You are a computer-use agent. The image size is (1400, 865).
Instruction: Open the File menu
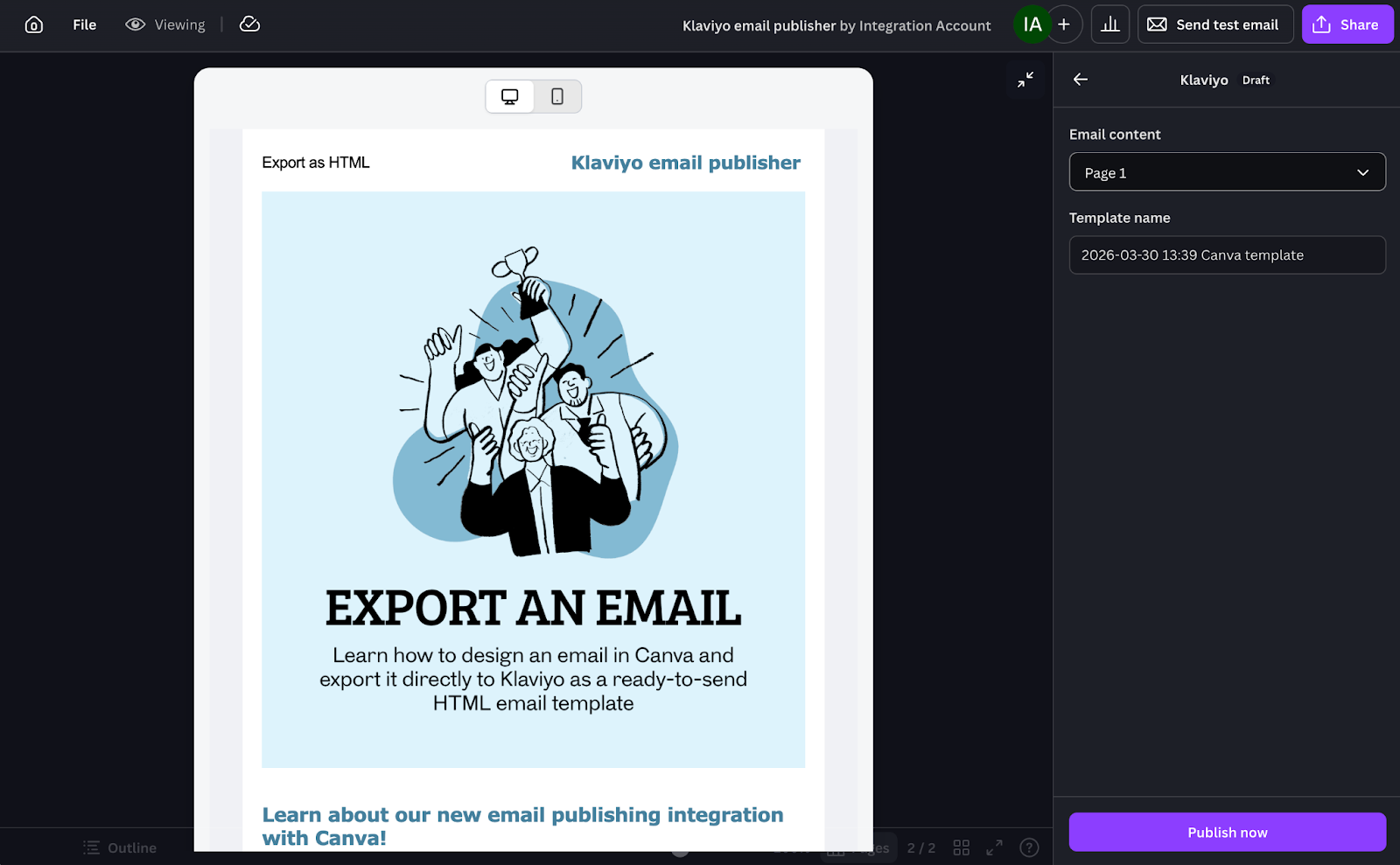[x=84, y=24]
